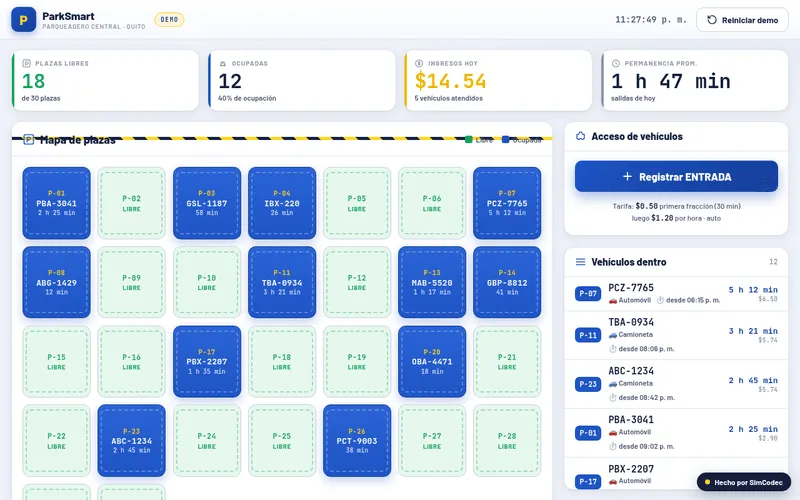Click the P-07 badge in vehicle list
This screenshot has width=800, height=500.
click(x=588, y=293)
